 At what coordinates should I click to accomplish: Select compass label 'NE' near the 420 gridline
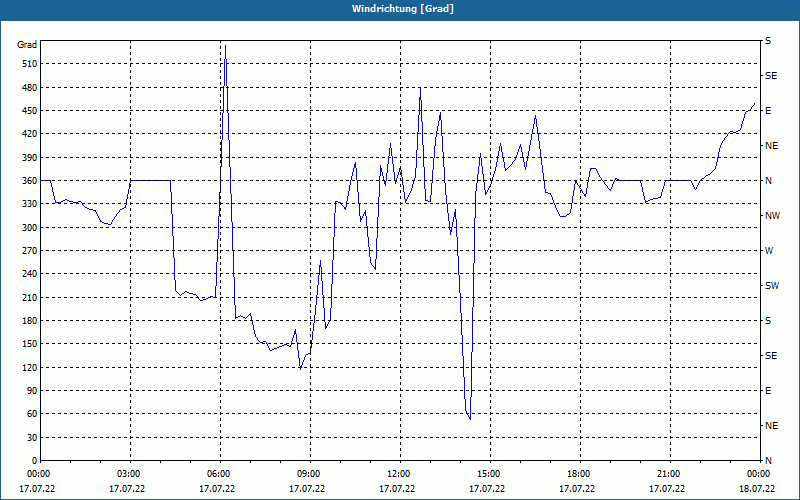[x=771, y=146]
